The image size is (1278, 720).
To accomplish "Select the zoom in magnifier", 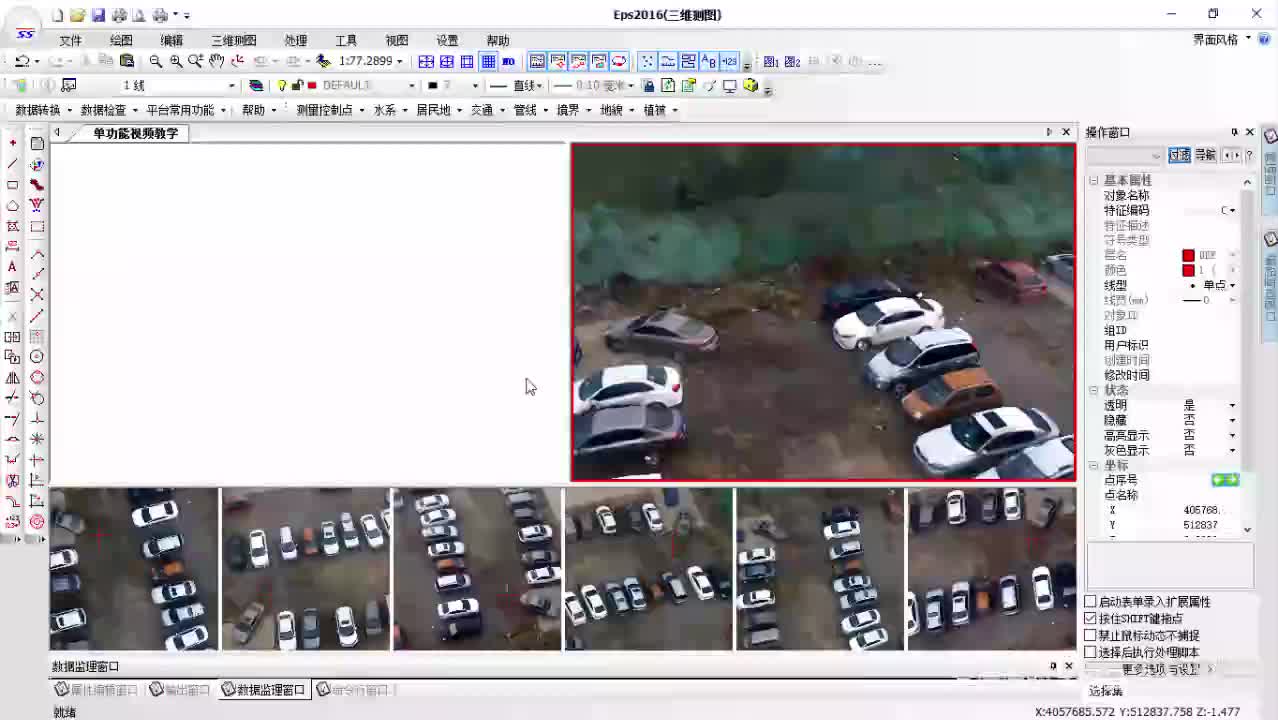I will (x=176, y=61).
